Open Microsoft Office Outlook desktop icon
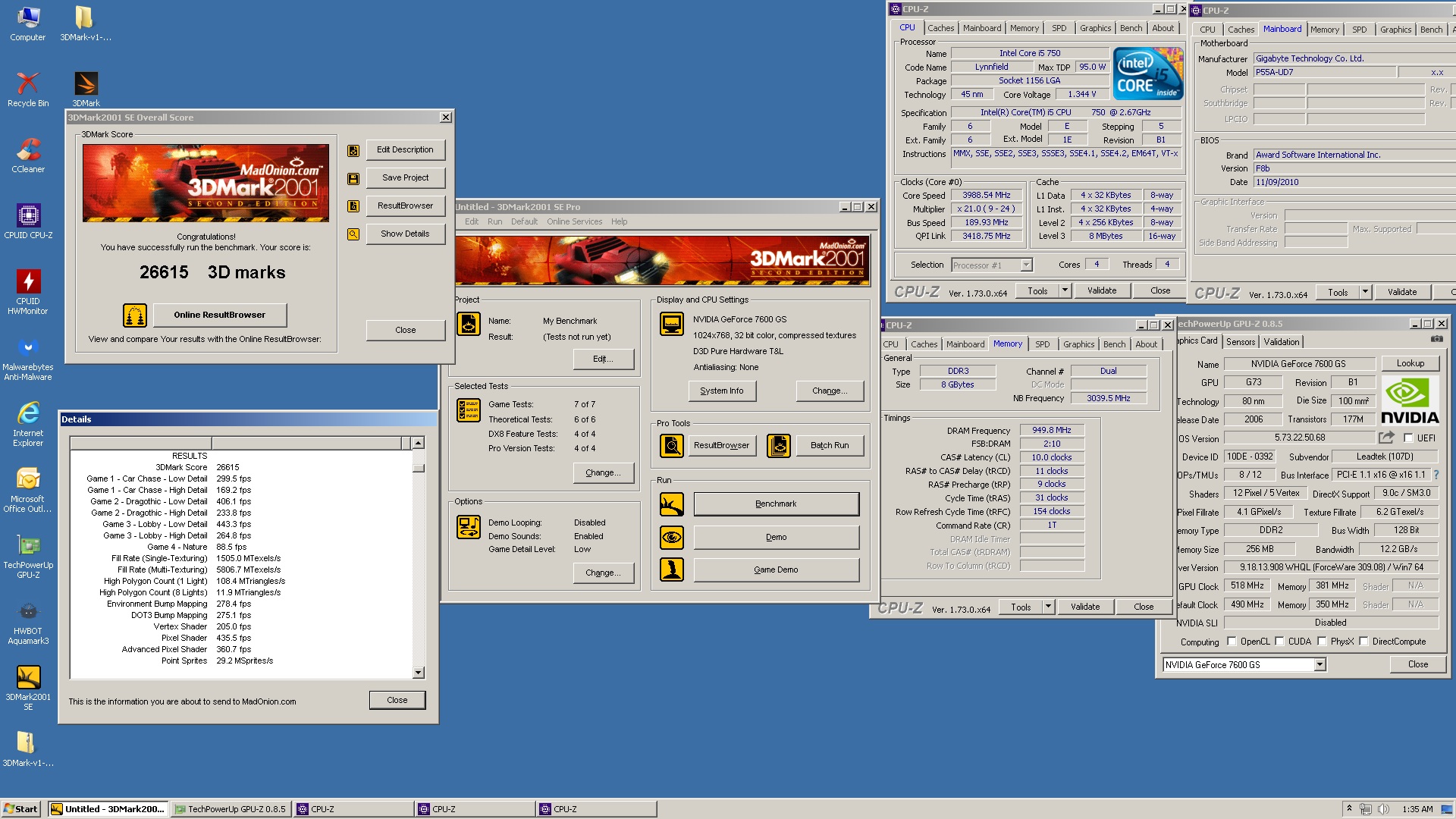 click(x=28, y=490)
